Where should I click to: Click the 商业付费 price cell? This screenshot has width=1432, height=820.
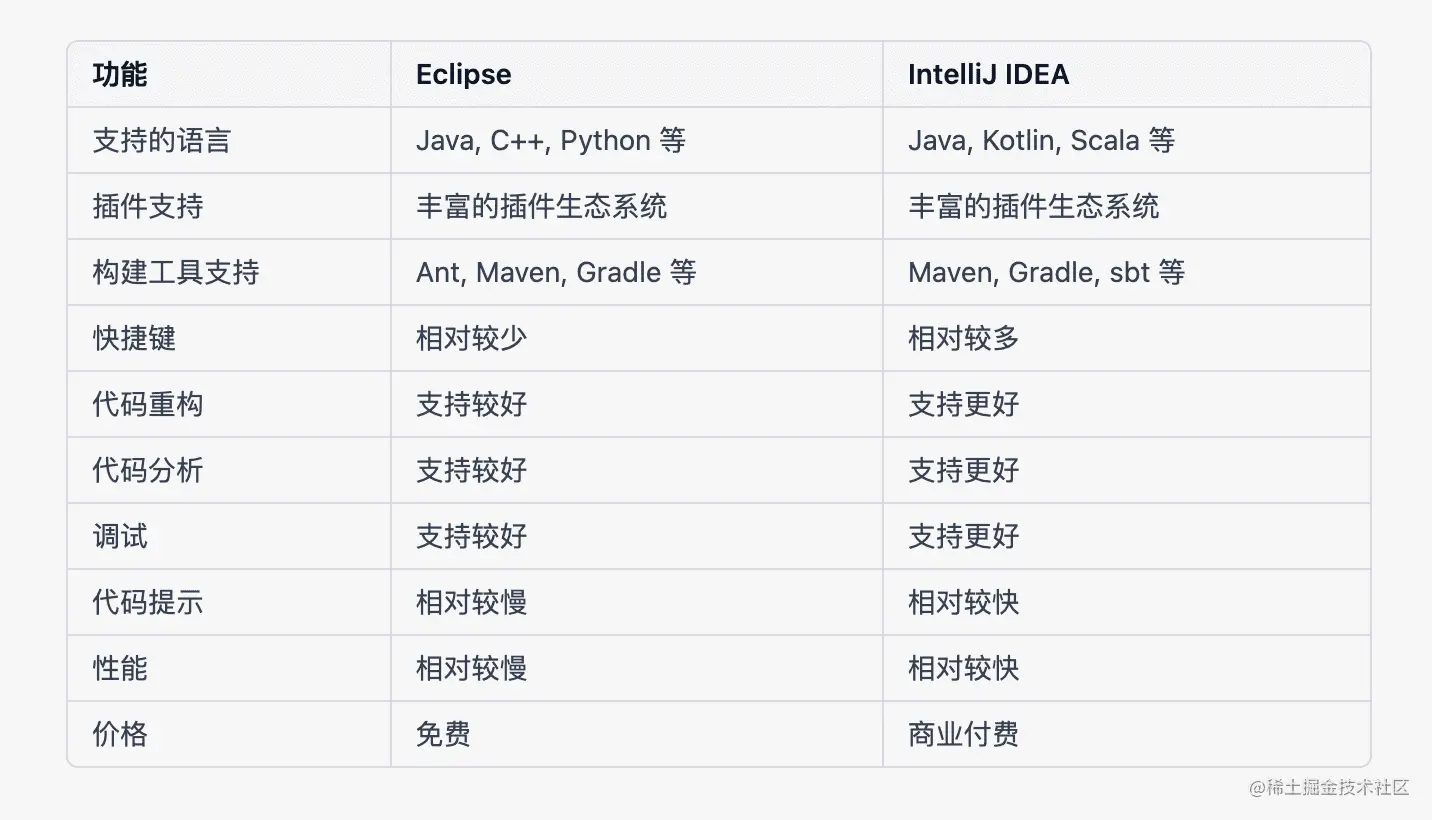click(x=963, y=734)
